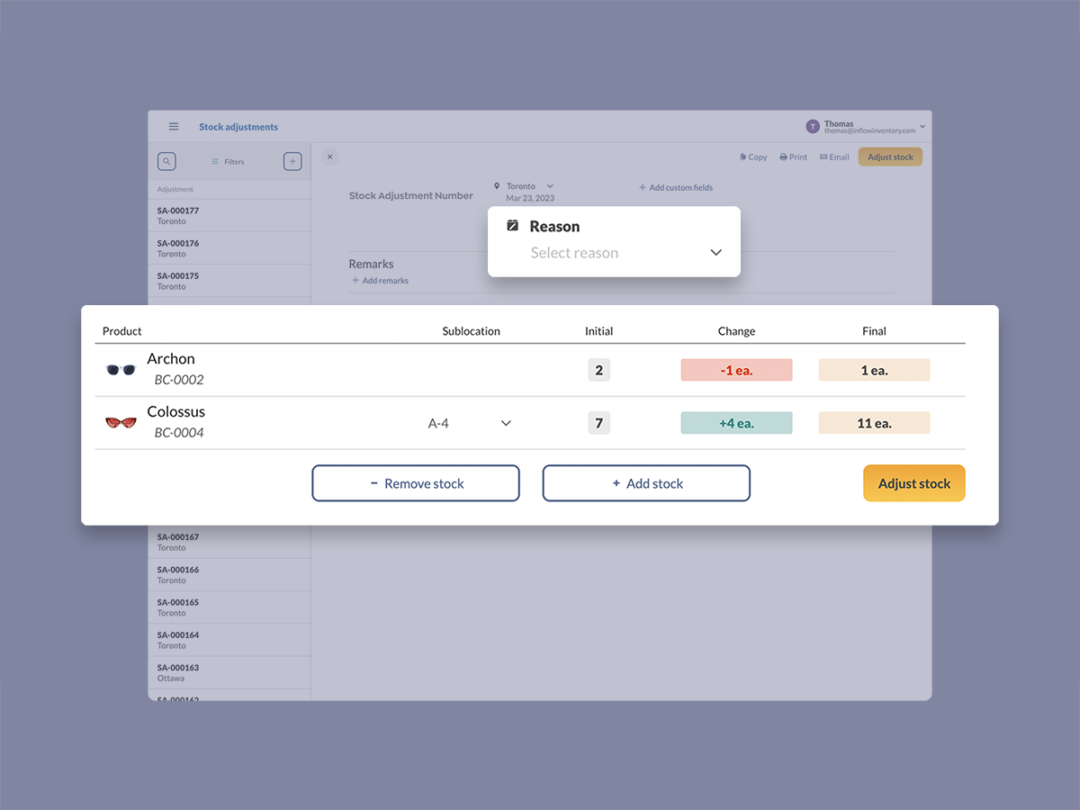Click the search icon in the sidebar
Screen dimensions: 1080x810
click(x=166, y=161)
